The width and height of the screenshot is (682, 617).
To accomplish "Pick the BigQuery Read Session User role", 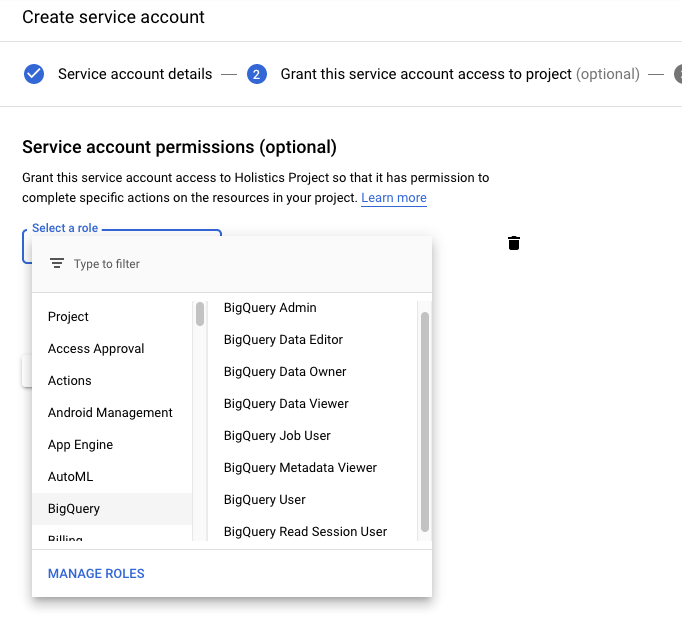I will point(305,532).
